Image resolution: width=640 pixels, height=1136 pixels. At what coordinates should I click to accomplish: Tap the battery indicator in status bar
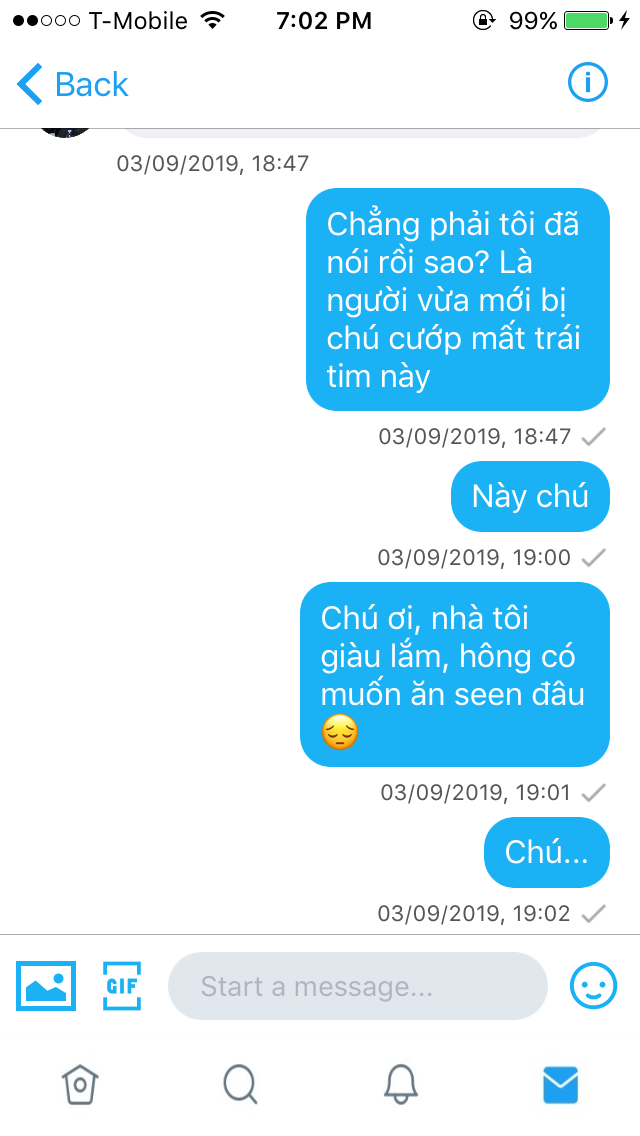pos(586,20)
